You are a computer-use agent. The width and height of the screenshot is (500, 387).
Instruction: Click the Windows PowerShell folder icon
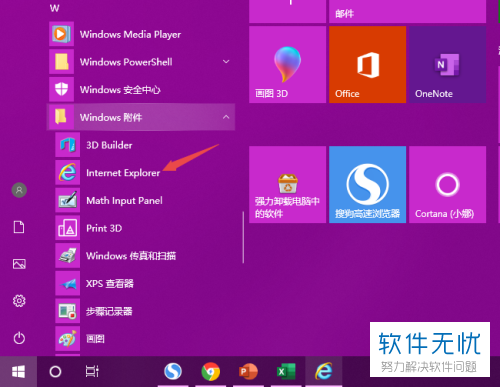61,62
